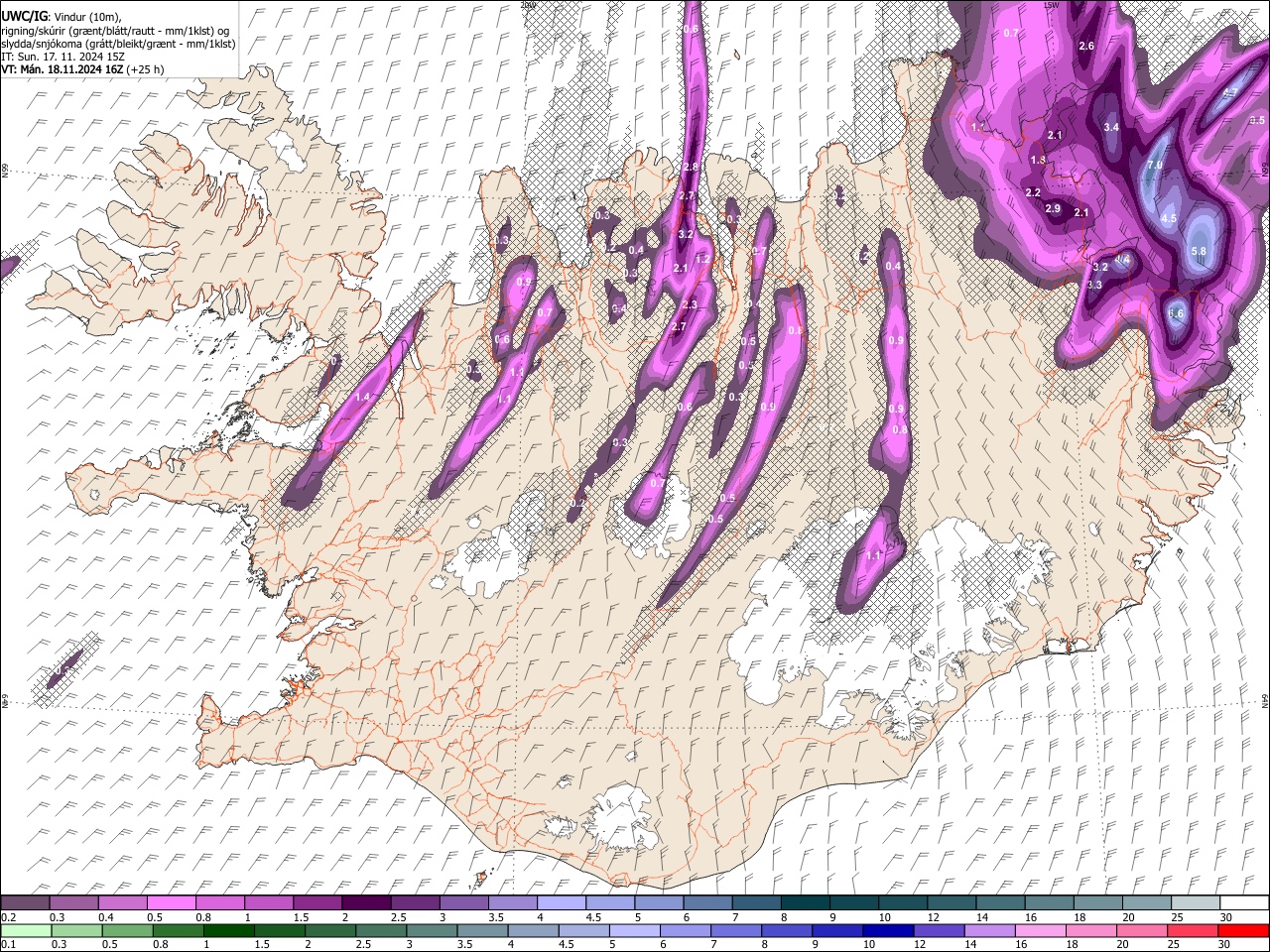Image resolution: width=1270 pixels, height=952 pixels.
Task: Select the deep blue swatch starting at 10, lower legend
Action: pyautogui.click(x=888, y=931)
